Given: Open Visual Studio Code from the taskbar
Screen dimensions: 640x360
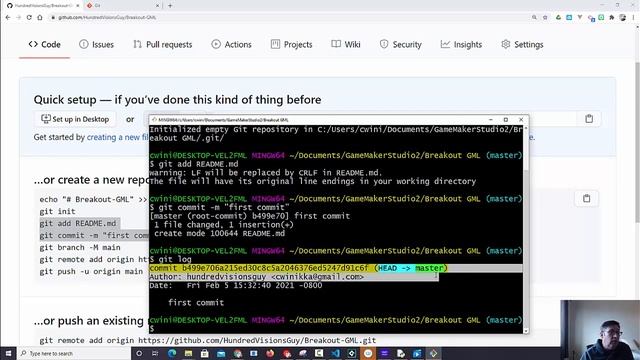Looking at the screenshot, I should coord(335,353).
